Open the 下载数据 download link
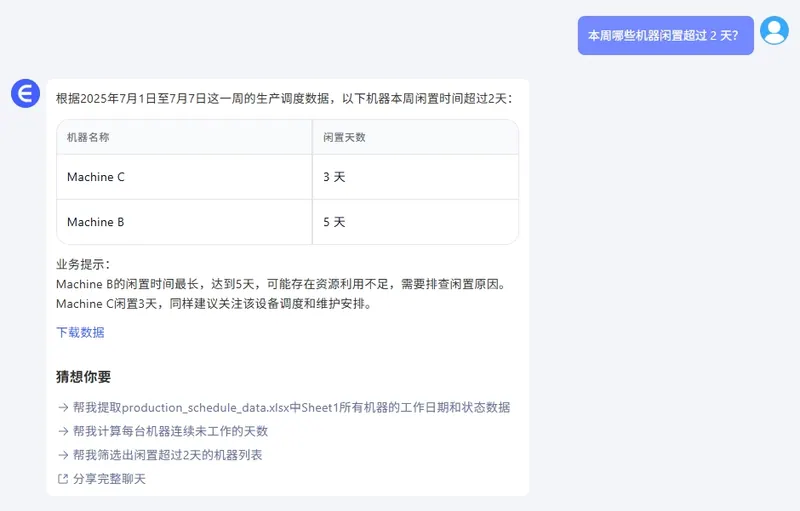Image resolution: width=800 pixels, height=511 pixels. [80, 332]
